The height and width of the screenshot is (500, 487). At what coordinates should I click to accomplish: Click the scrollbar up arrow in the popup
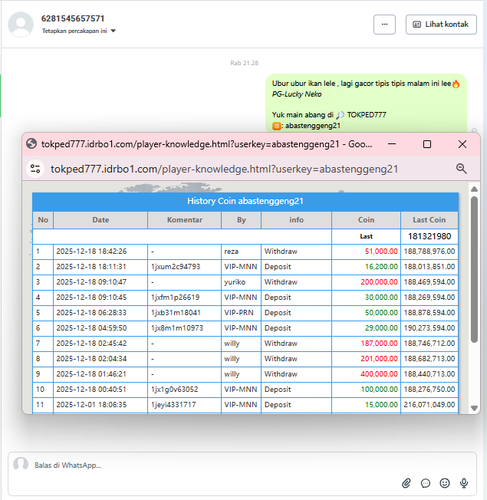pyautogui.click(x=474, y=189)
